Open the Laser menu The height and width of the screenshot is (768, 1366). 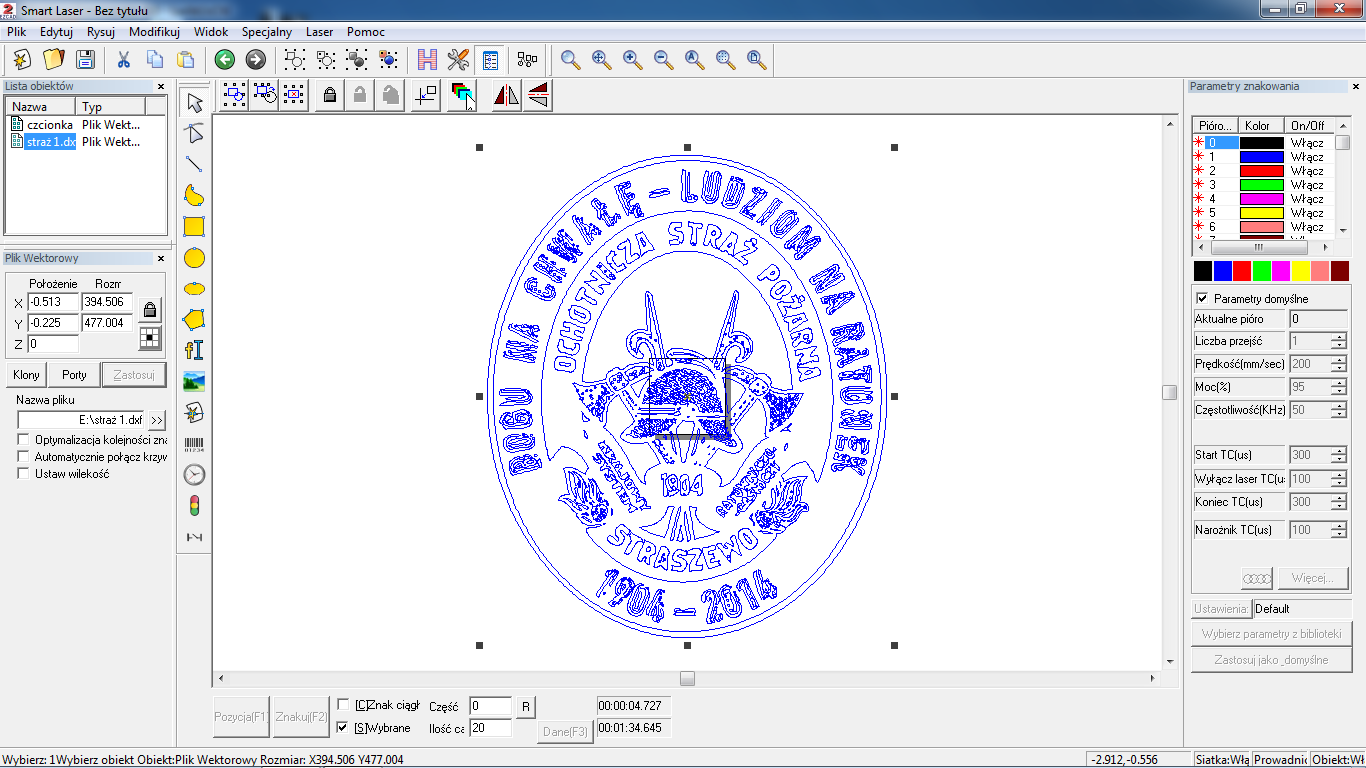(x=320, y=32)
